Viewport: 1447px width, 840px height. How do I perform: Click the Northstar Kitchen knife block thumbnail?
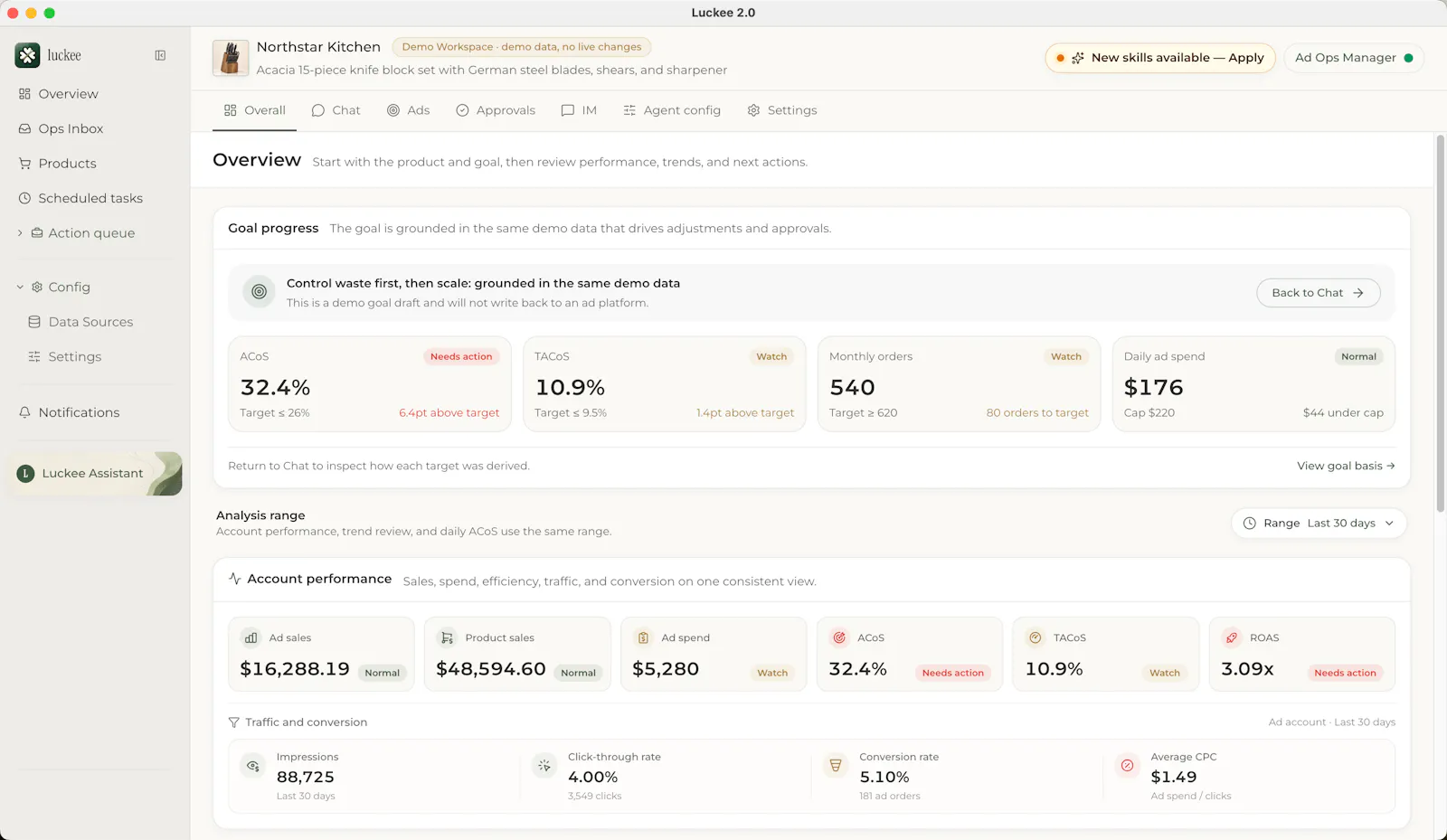coord(231,58)
